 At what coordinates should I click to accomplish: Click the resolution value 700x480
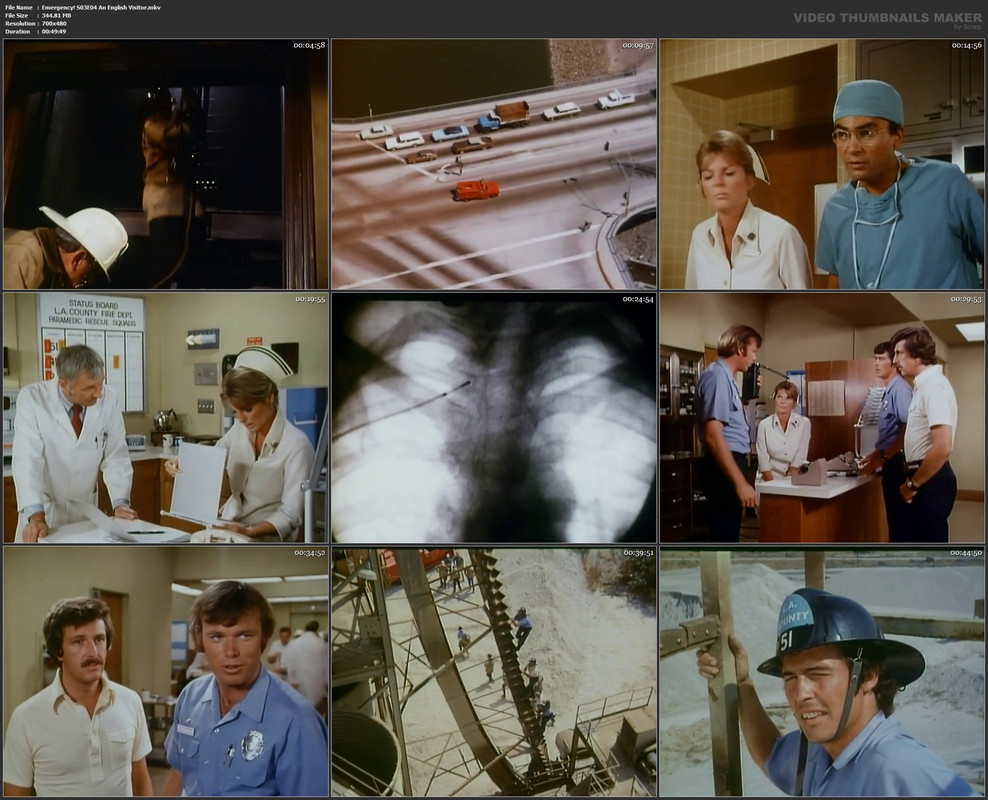(x=54, y=23)
